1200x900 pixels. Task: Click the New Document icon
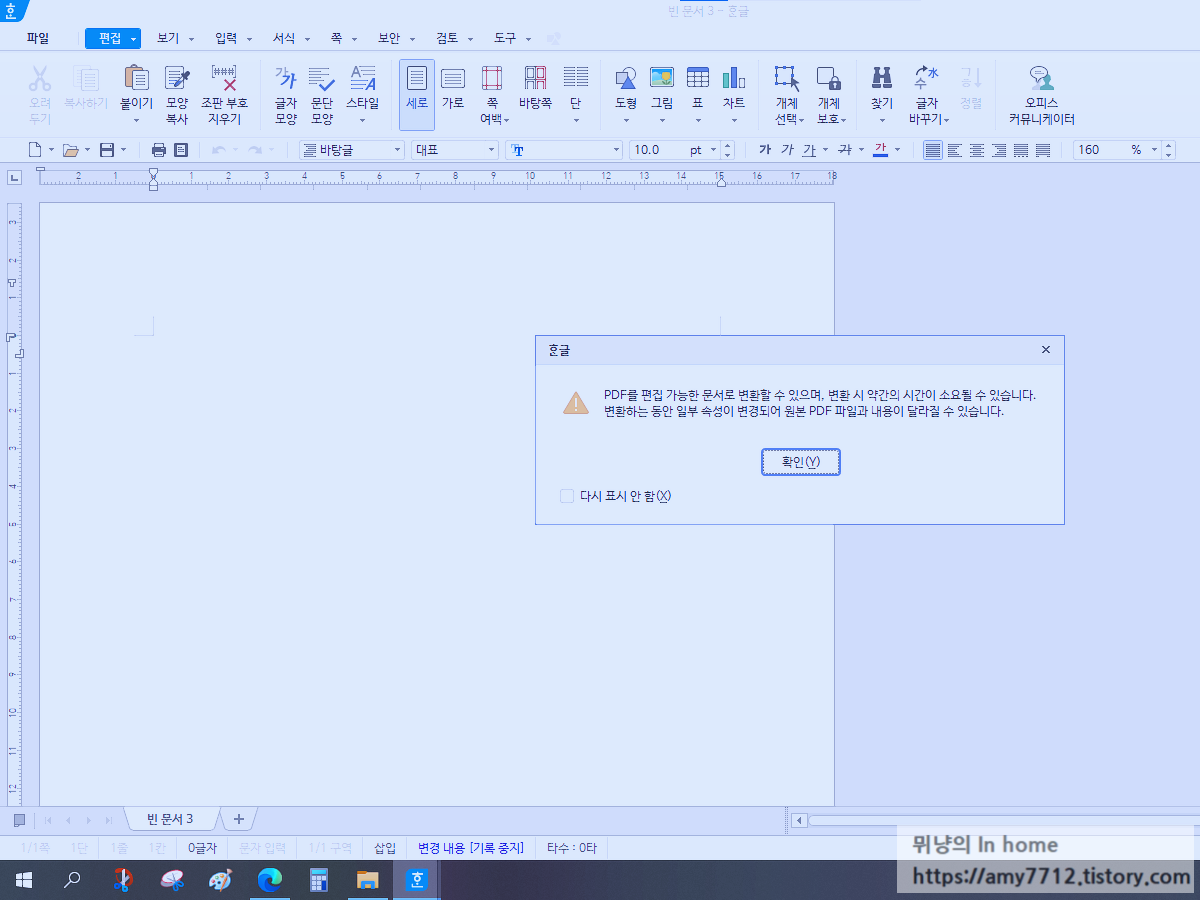pyautogui.click(x=35, y=150)
